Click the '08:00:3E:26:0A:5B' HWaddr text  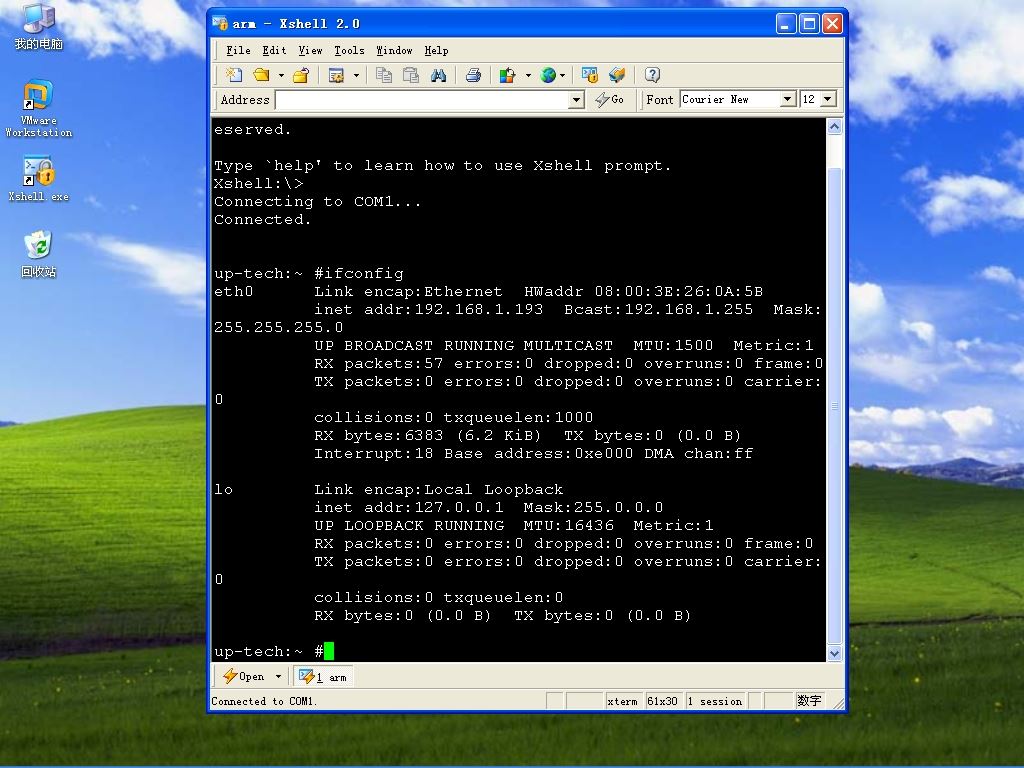tap(679, 291)
